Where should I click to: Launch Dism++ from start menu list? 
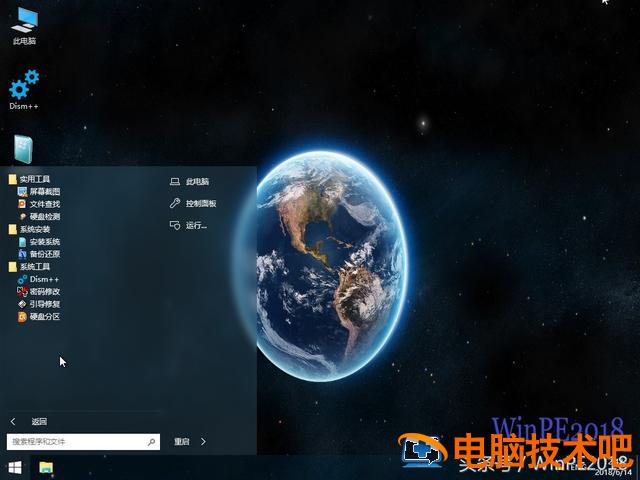38,279
